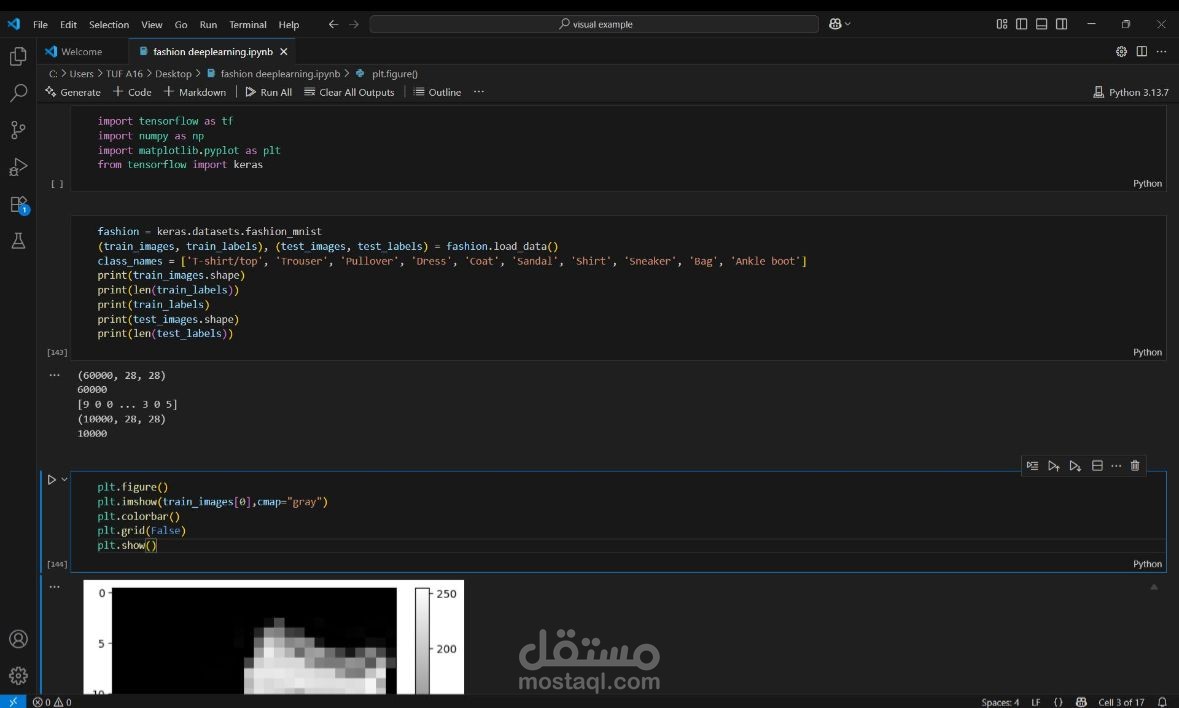Open output actions ellipsis for cell 144

[54, 586]
